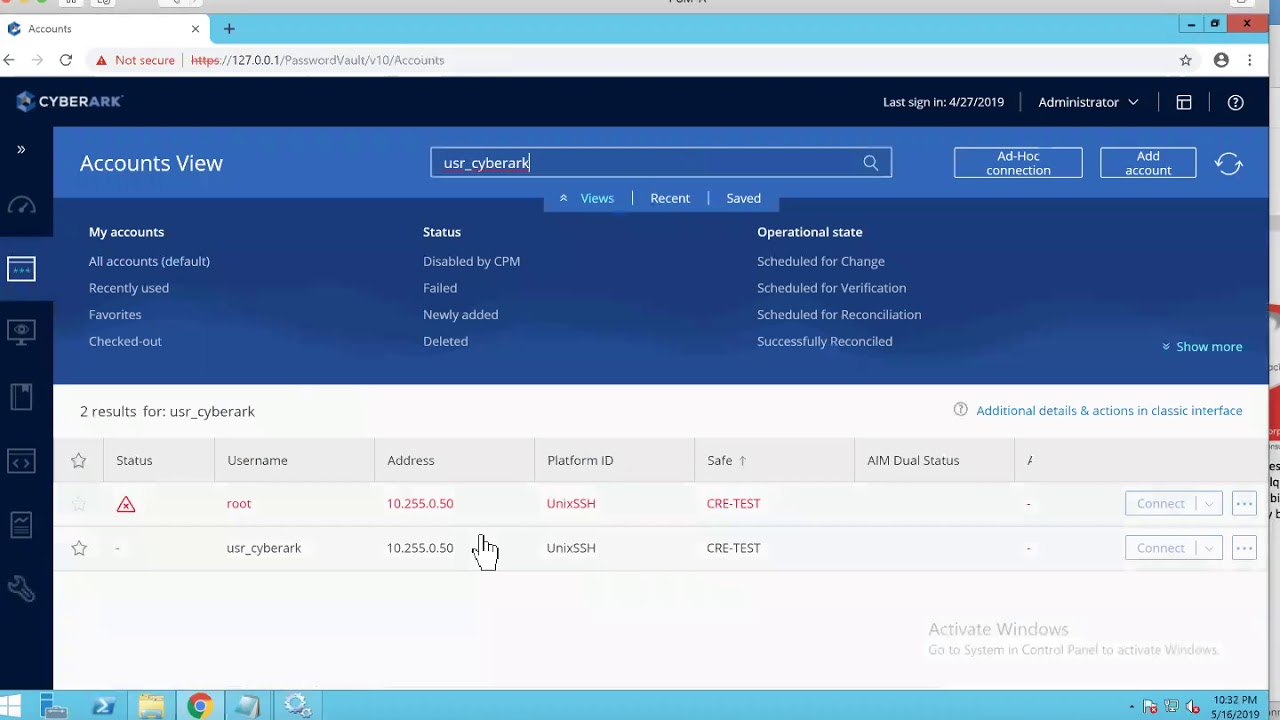Select Checked-out view

click(x=125, y=341)
